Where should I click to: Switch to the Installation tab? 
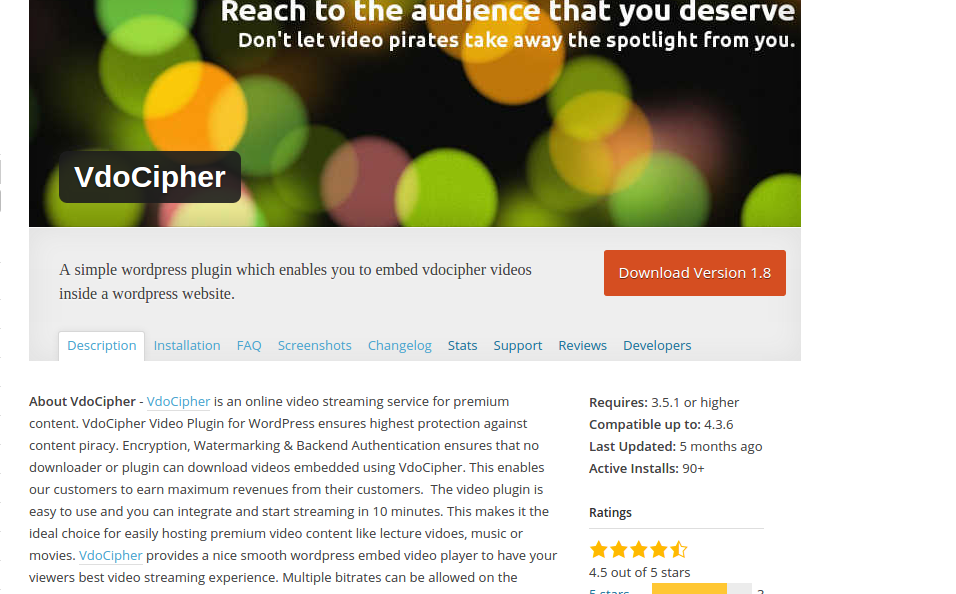(187, 345)
